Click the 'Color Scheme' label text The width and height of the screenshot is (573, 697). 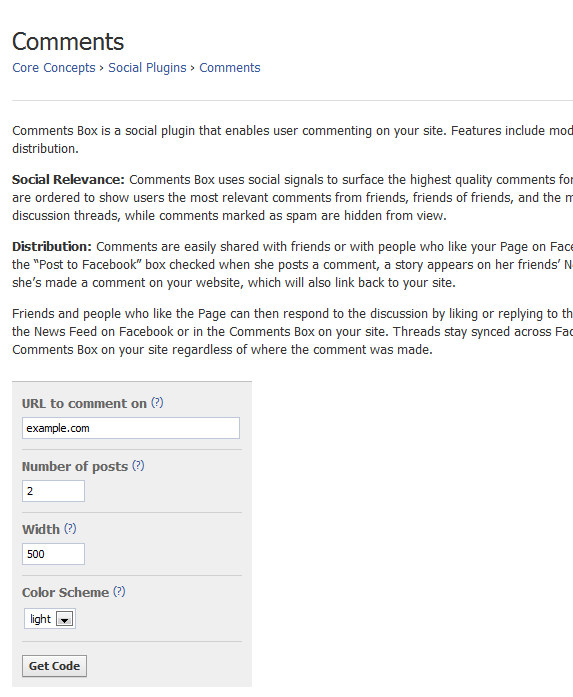pos(65,593)
